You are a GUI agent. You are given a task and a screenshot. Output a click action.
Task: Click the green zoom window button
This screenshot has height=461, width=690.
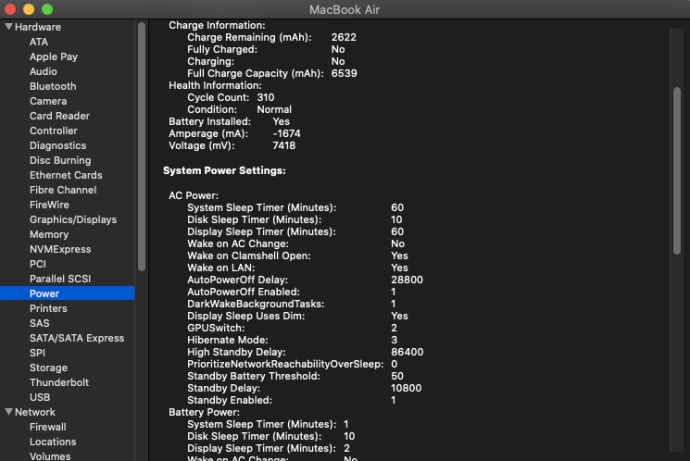[x=47, y=9]
